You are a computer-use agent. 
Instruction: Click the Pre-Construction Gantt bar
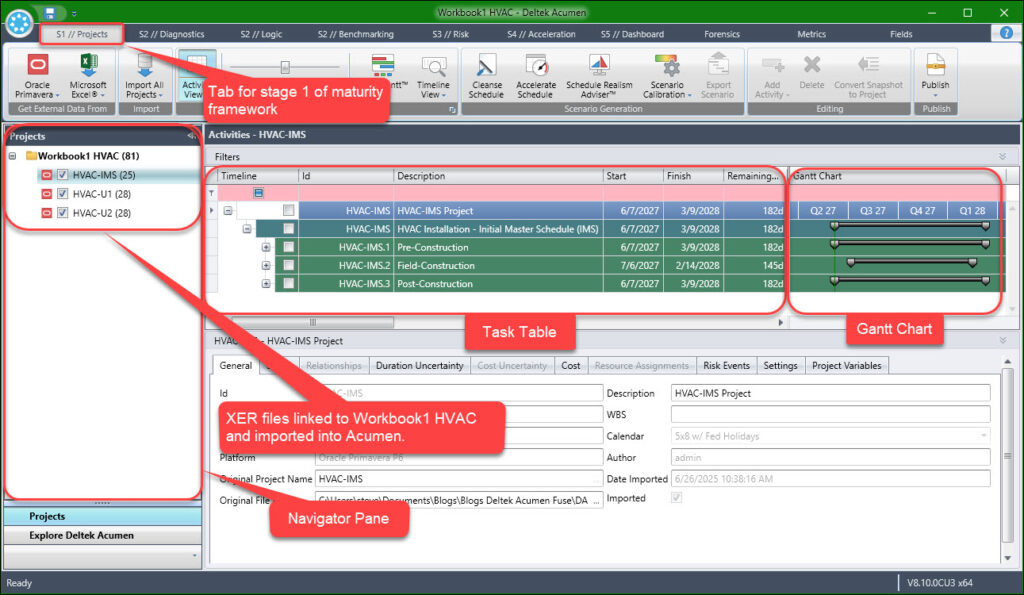pyautogui.click(x=910, y=244)
